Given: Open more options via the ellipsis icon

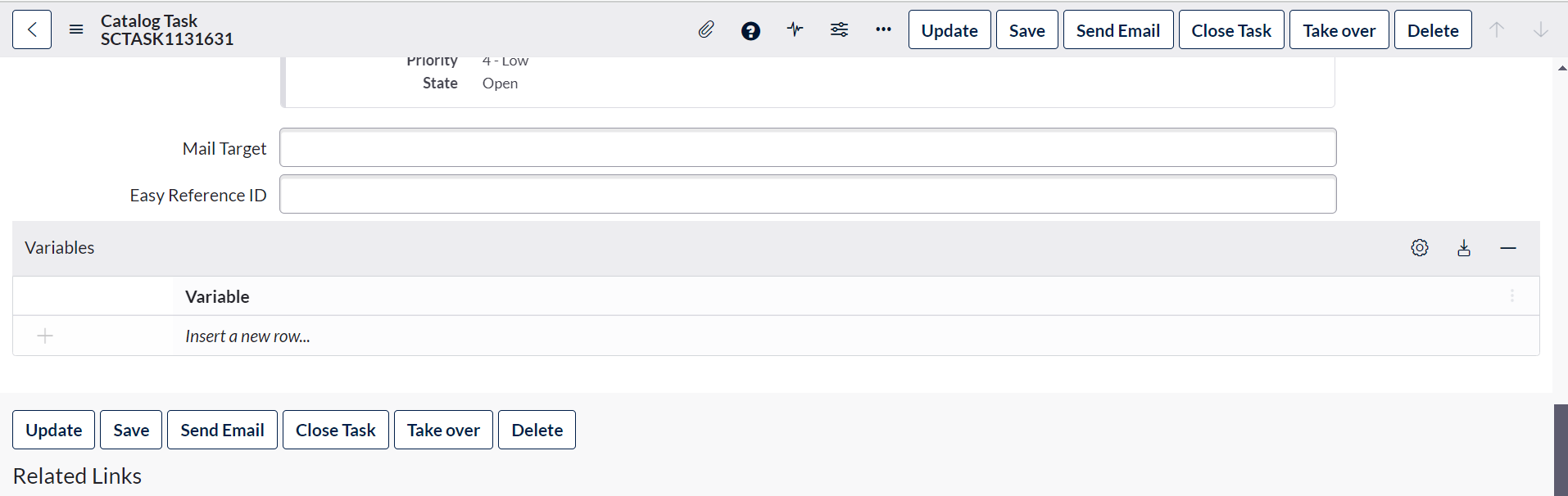Looking at the screenshot, I should (883, 29).
